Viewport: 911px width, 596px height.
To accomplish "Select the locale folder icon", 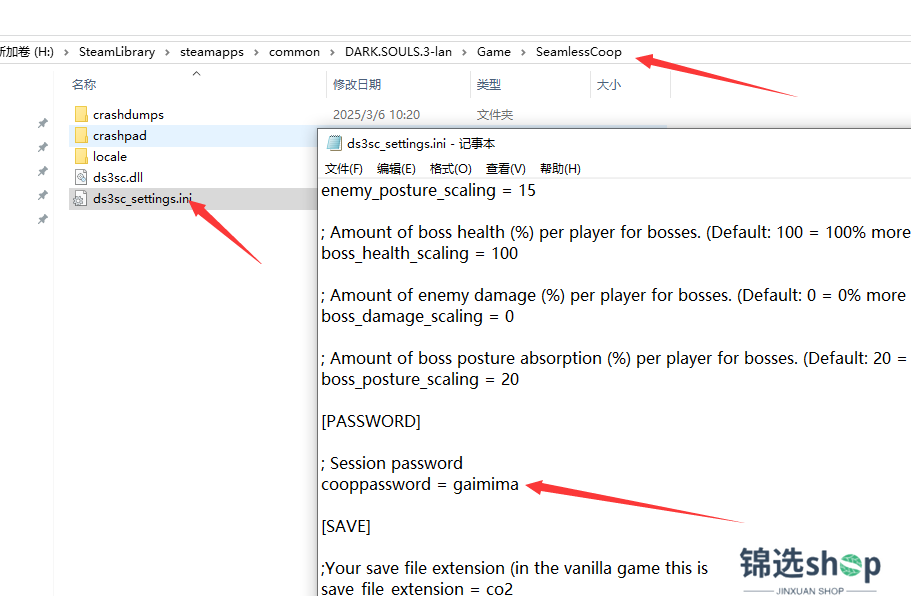I will tap(81, 156).
